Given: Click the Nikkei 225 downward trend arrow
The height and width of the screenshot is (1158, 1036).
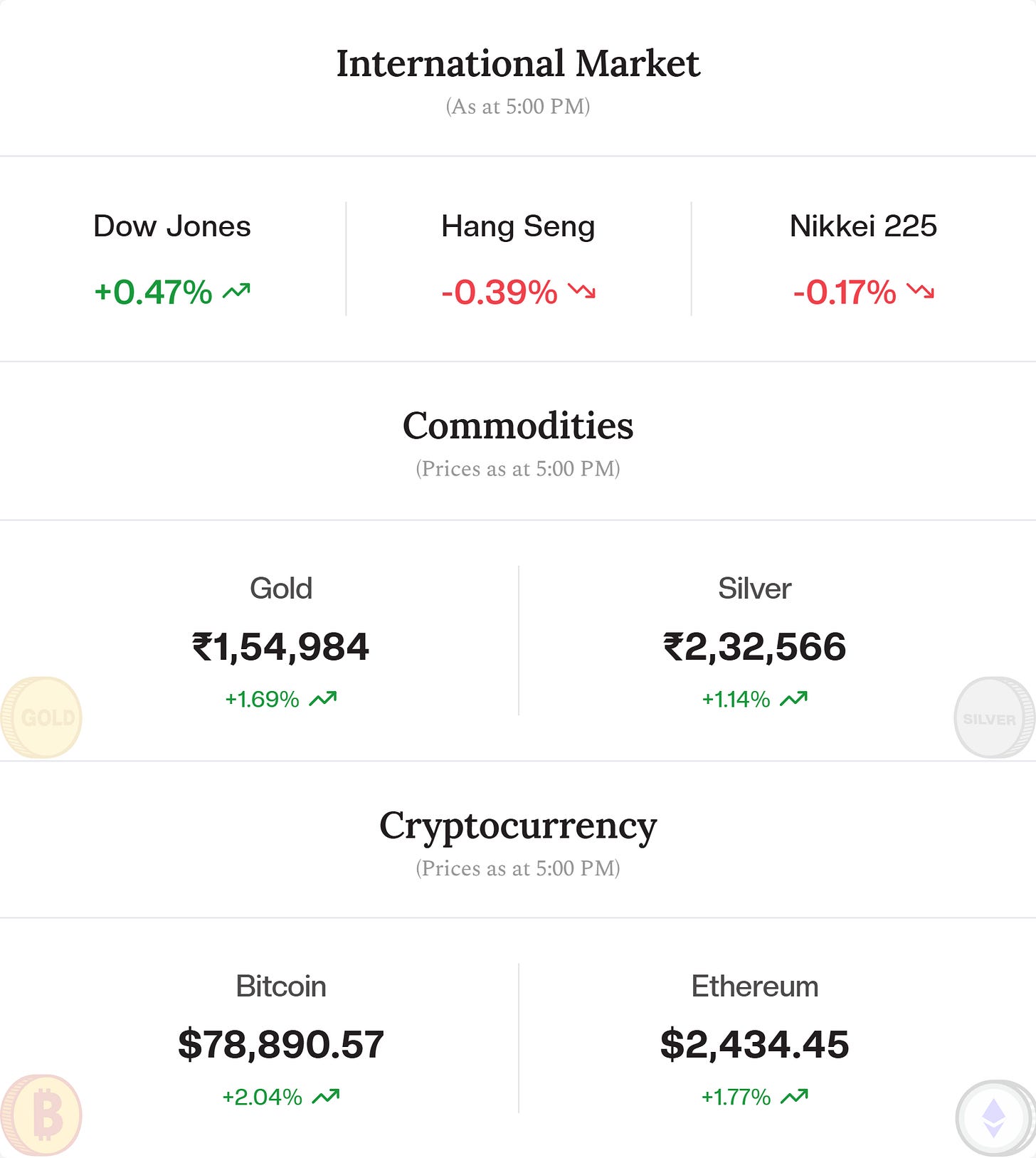Looking at the screenshot, I should pos(920,291).
